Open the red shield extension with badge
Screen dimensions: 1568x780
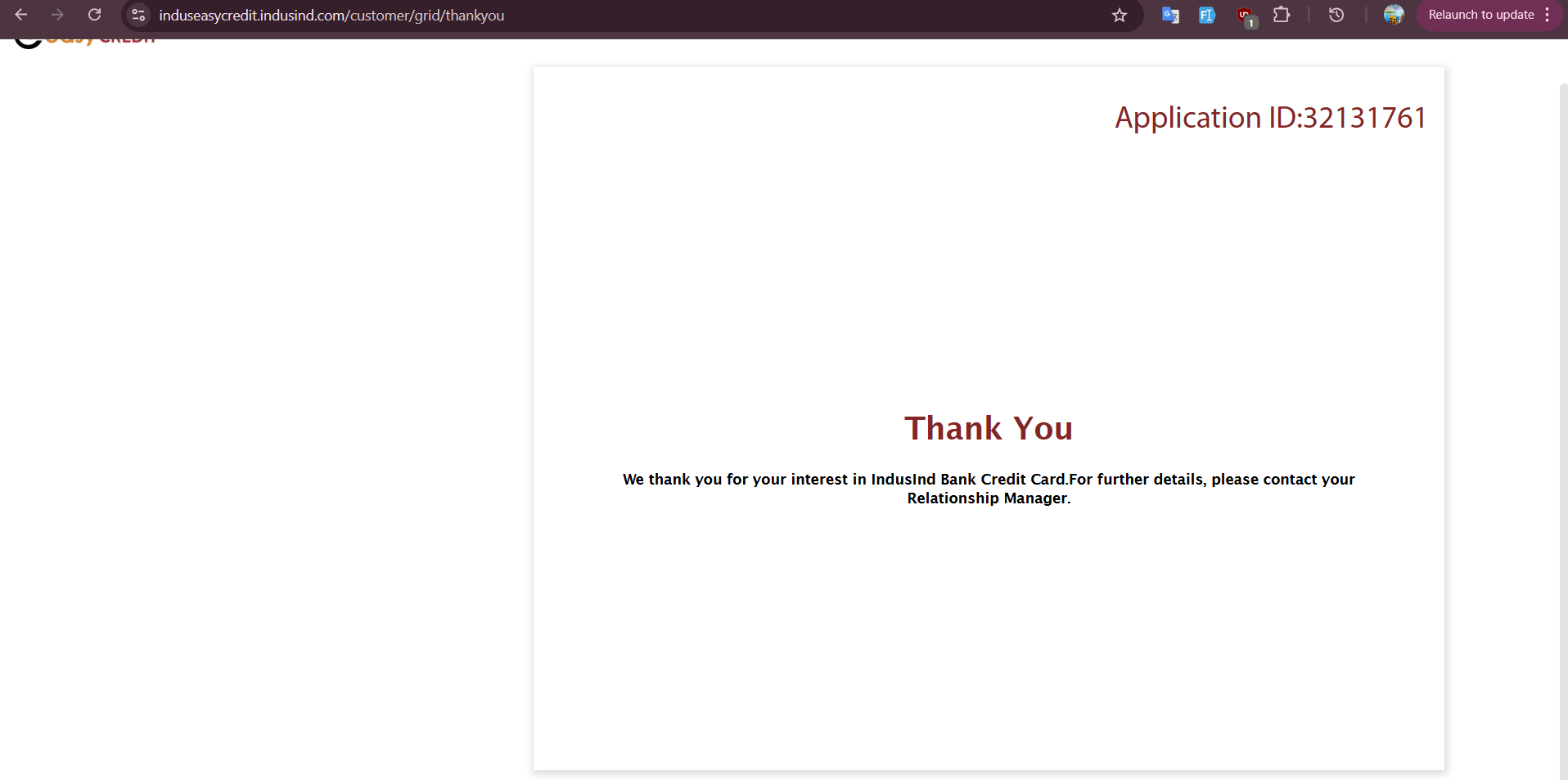1246,16
